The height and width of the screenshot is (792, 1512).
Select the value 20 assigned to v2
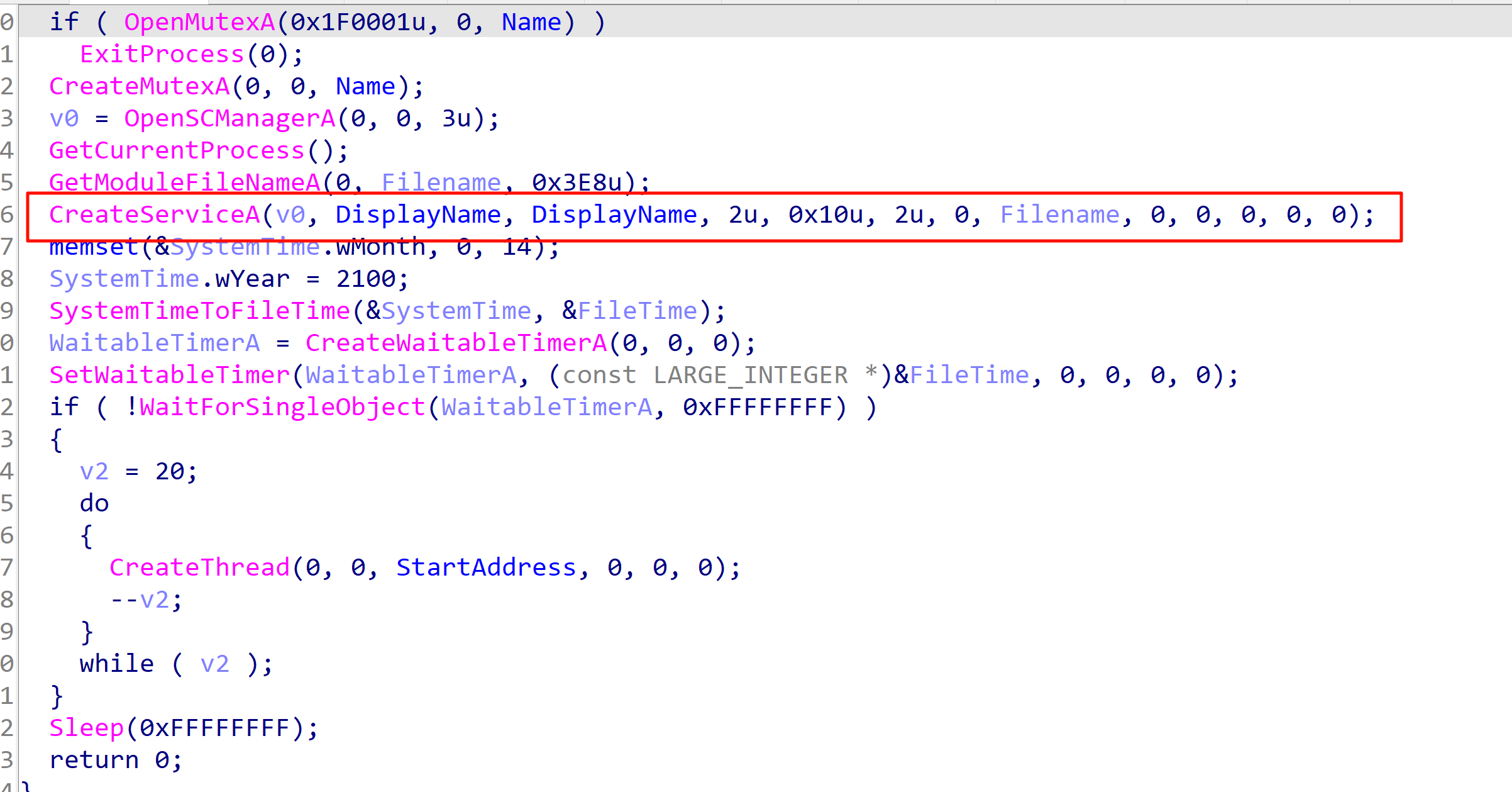pyautogui.click(x=170, y=471)
